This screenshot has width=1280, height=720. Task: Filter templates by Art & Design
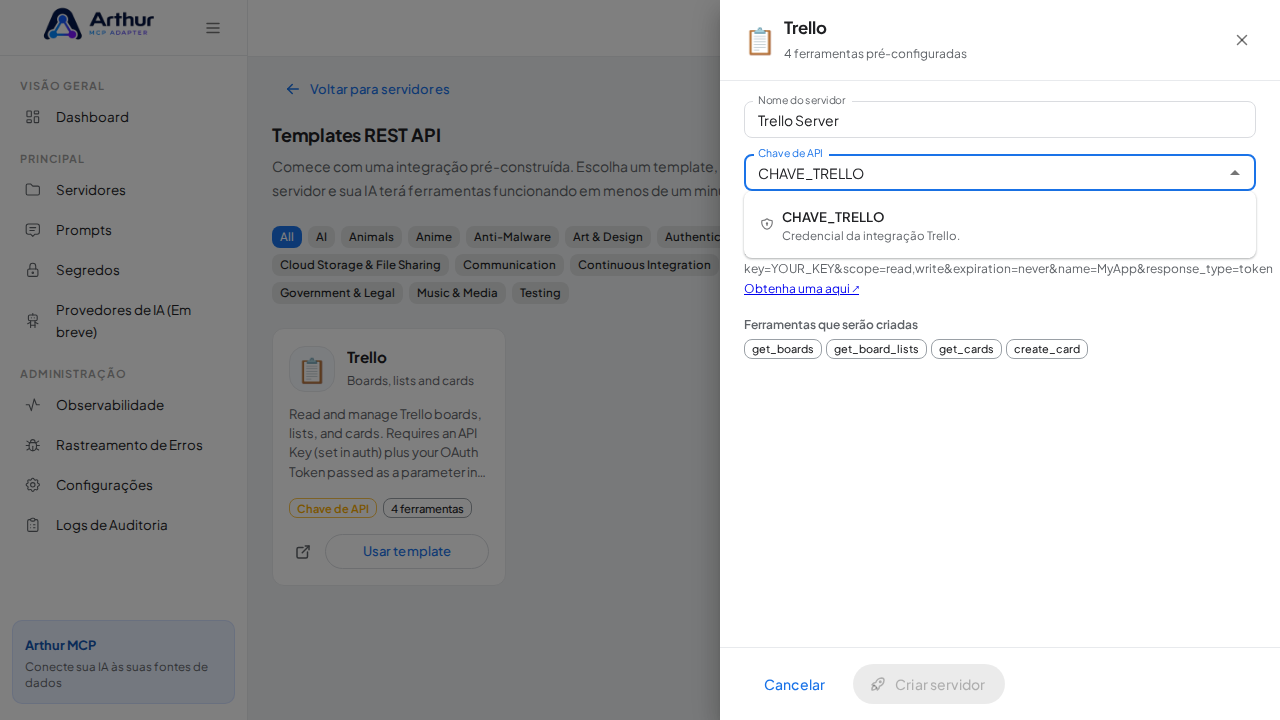click(608, 237)
